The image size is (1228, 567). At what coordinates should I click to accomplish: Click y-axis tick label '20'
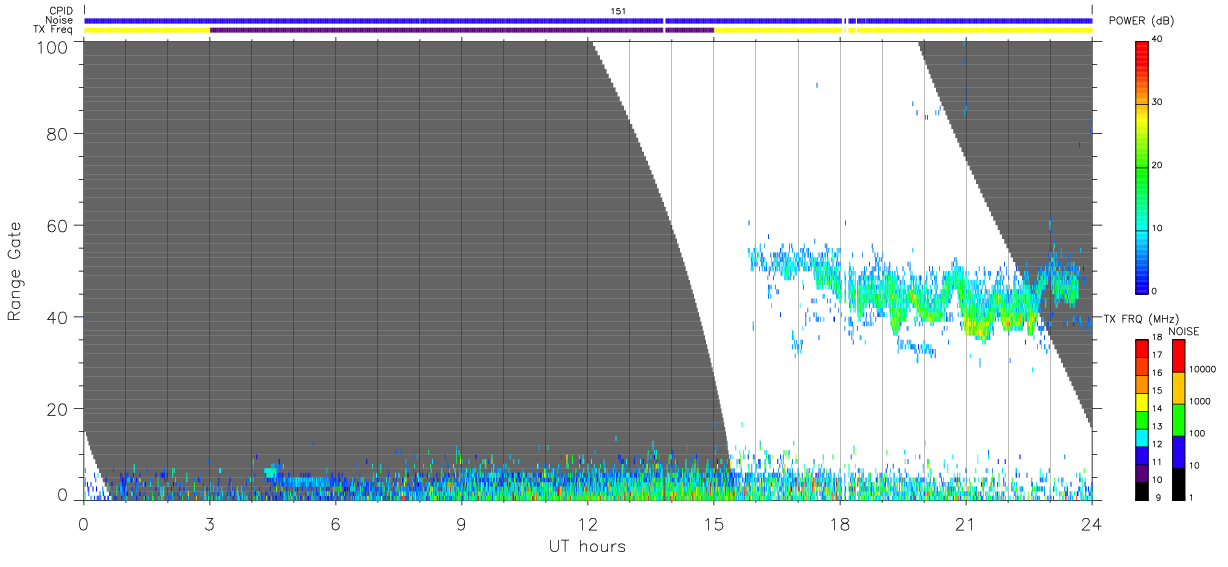pos(58,410)
